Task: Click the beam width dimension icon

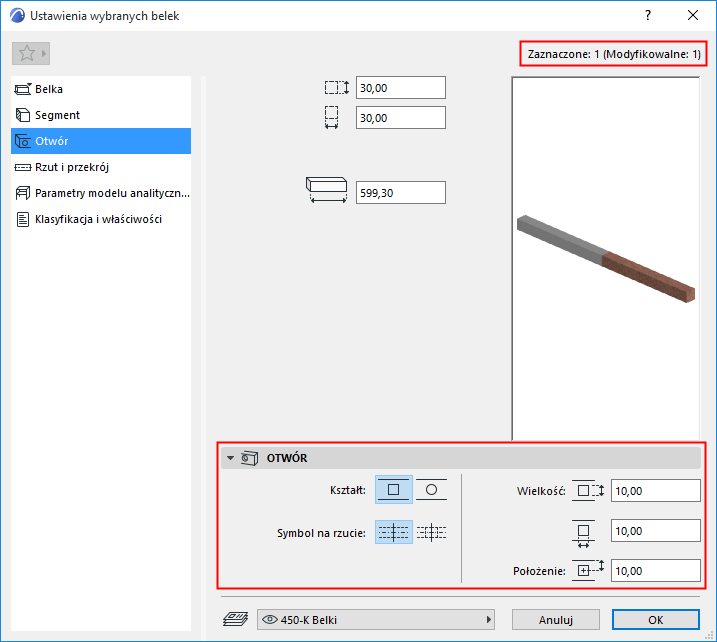Action: (332, 118)
